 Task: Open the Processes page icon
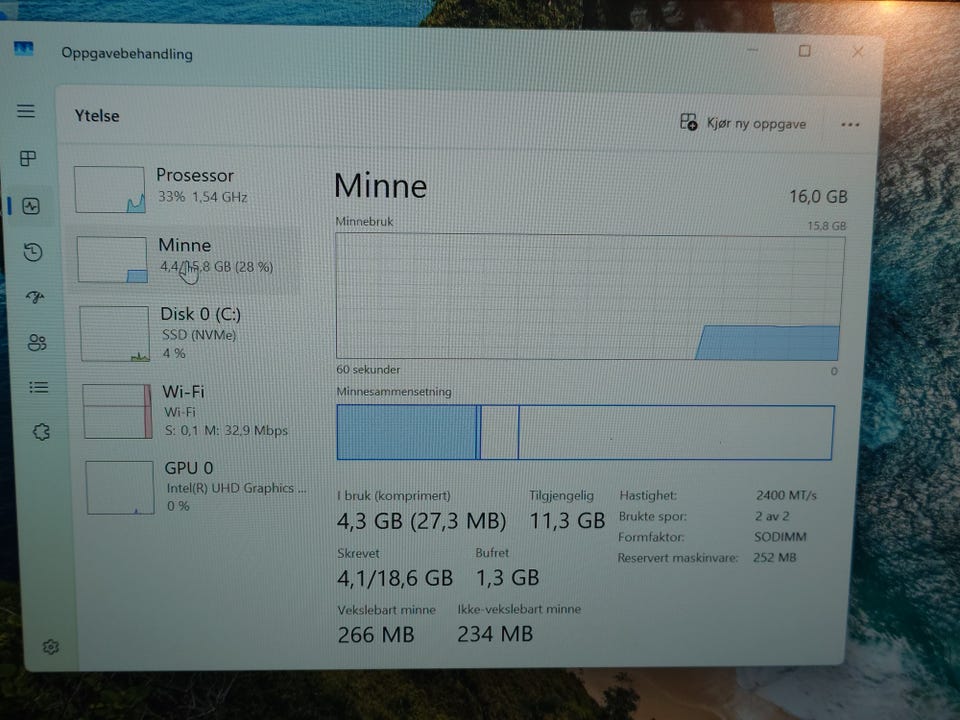(x=28, y=158)
